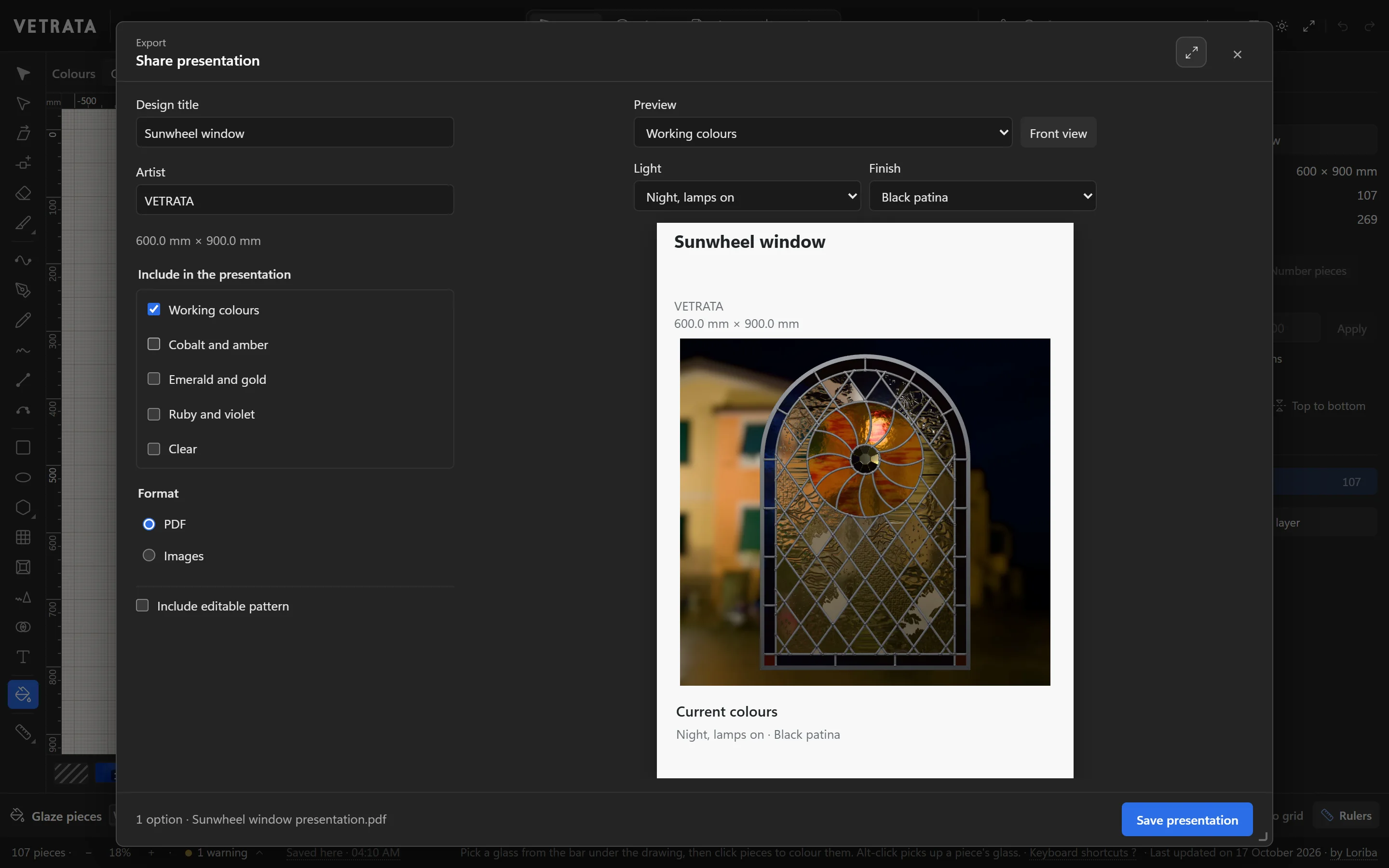This screenshot has height=868, width=1389.
Task: Click into the Design title field
Action: pyautogui.click(x=295, y=133)
